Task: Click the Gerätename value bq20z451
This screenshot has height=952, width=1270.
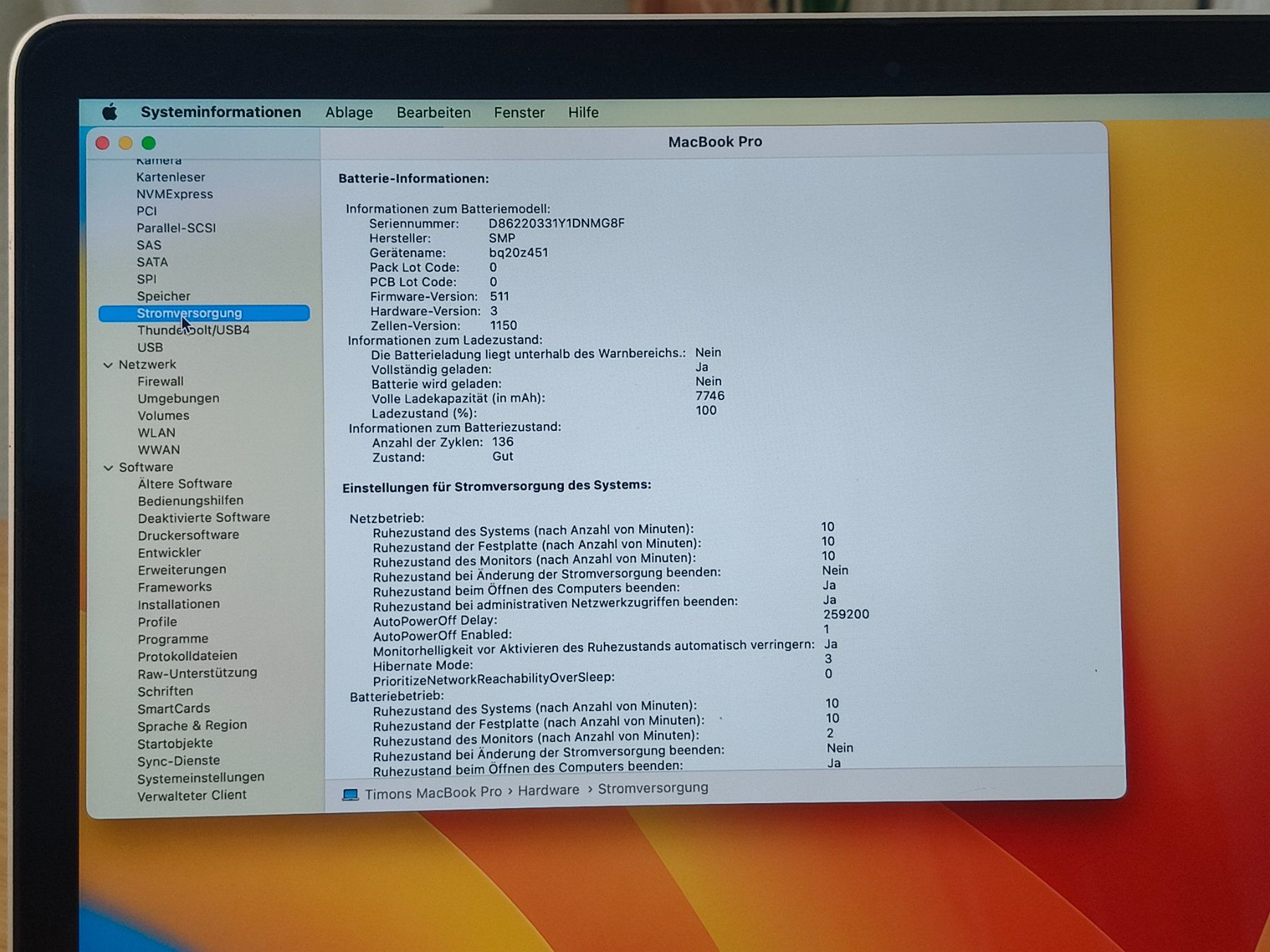Action: point(519,252)
